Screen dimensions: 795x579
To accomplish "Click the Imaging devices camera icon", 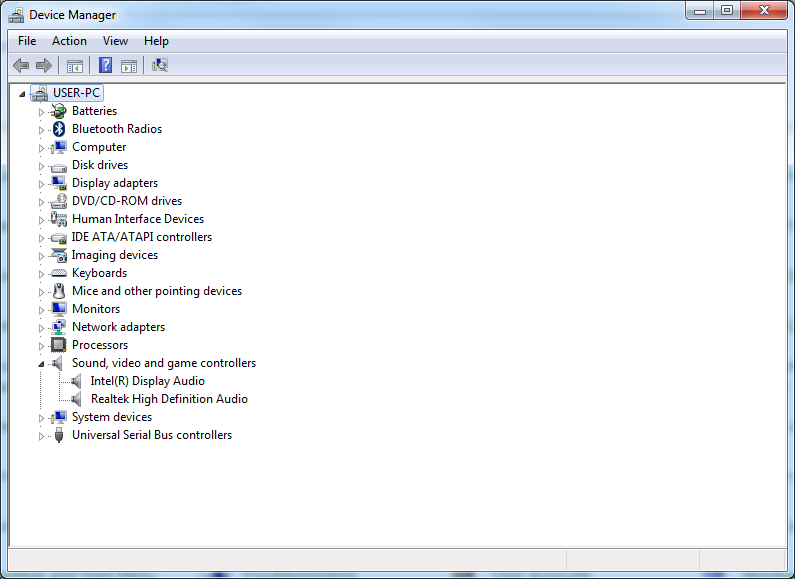I will pos(59,255).
